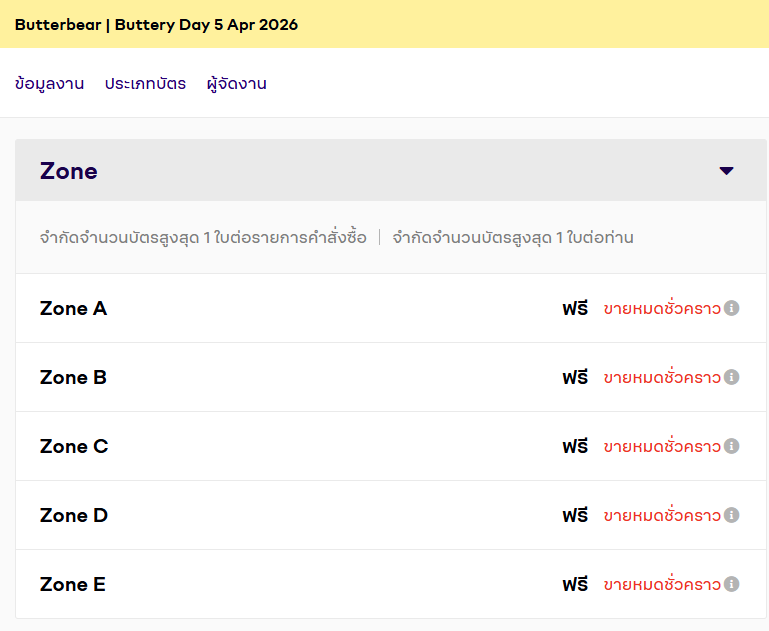This screenshot has width=769, height=631.
Task: Select the Zone A ticket row label
Action: click(x=74, y=308)
